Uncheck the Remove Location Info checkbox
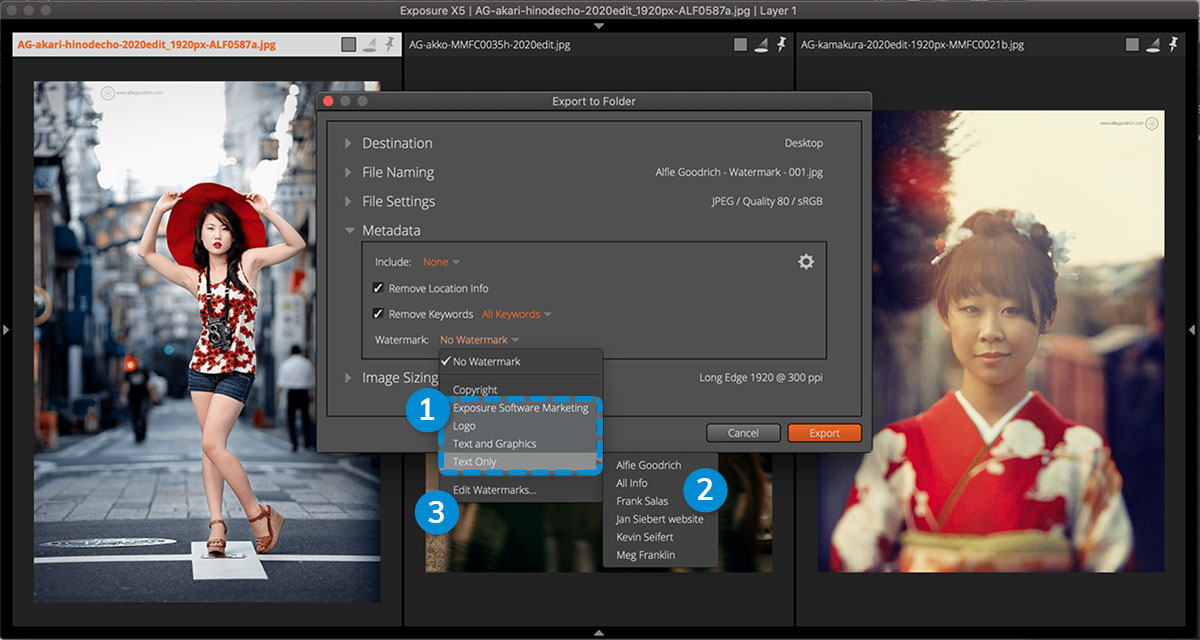The width and height of the screenshot is (1200, 640). tap(378, 288)
